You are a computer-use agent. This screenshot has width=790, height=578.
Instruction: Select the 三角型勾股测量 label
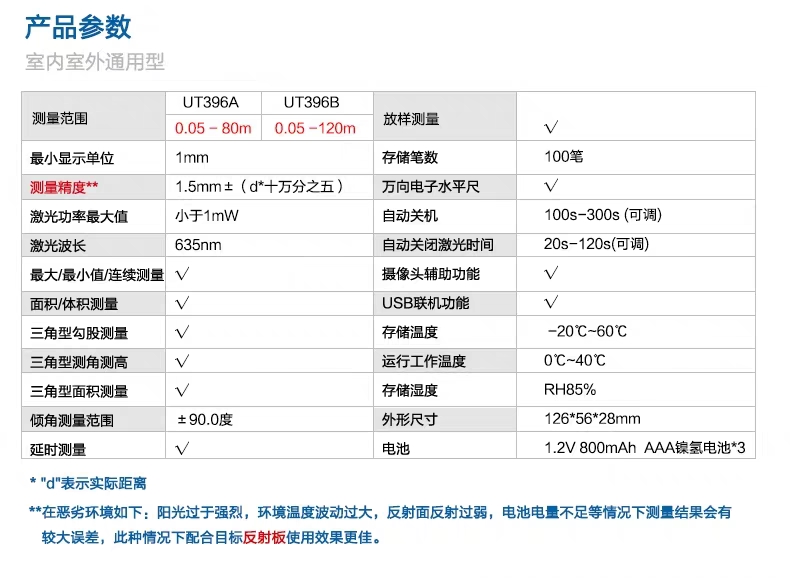pos(79,333)
